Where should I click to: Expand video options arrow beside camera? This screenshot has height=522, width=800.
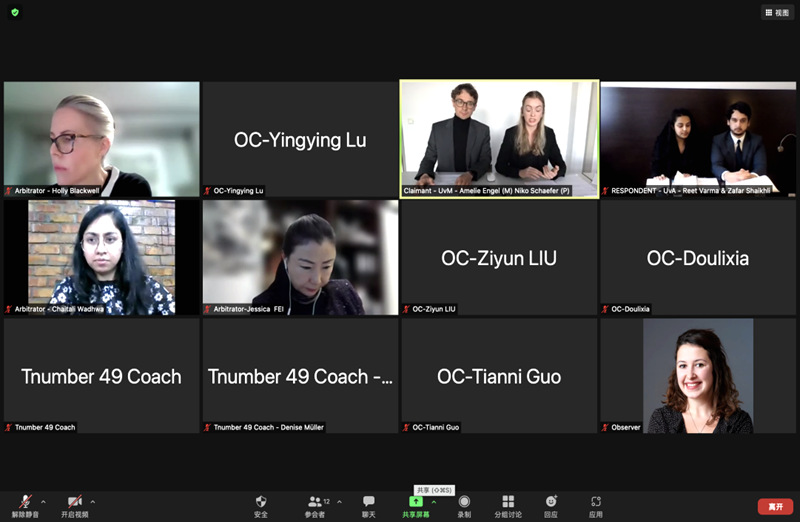tap(93, 502)
